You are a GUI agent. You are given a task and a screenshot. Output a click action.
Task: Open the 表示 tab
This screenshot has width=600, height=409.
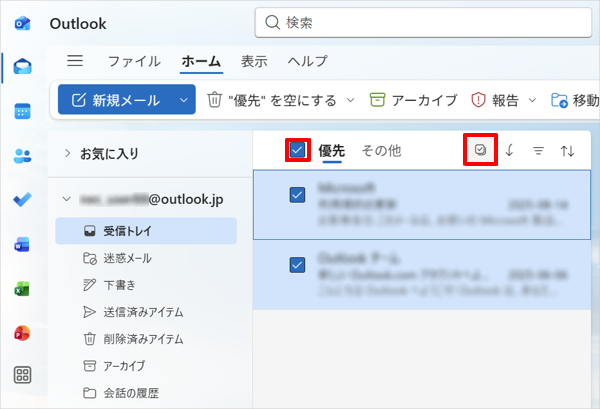254,61
